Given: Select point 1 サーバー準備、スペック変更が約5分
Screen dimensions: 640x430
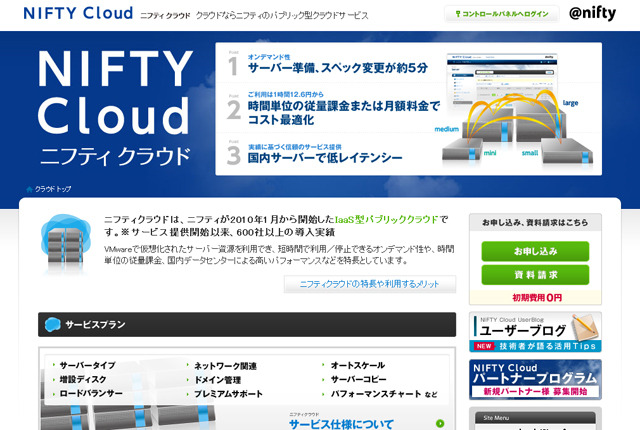Looking at the screenshot, I should 338,68.
